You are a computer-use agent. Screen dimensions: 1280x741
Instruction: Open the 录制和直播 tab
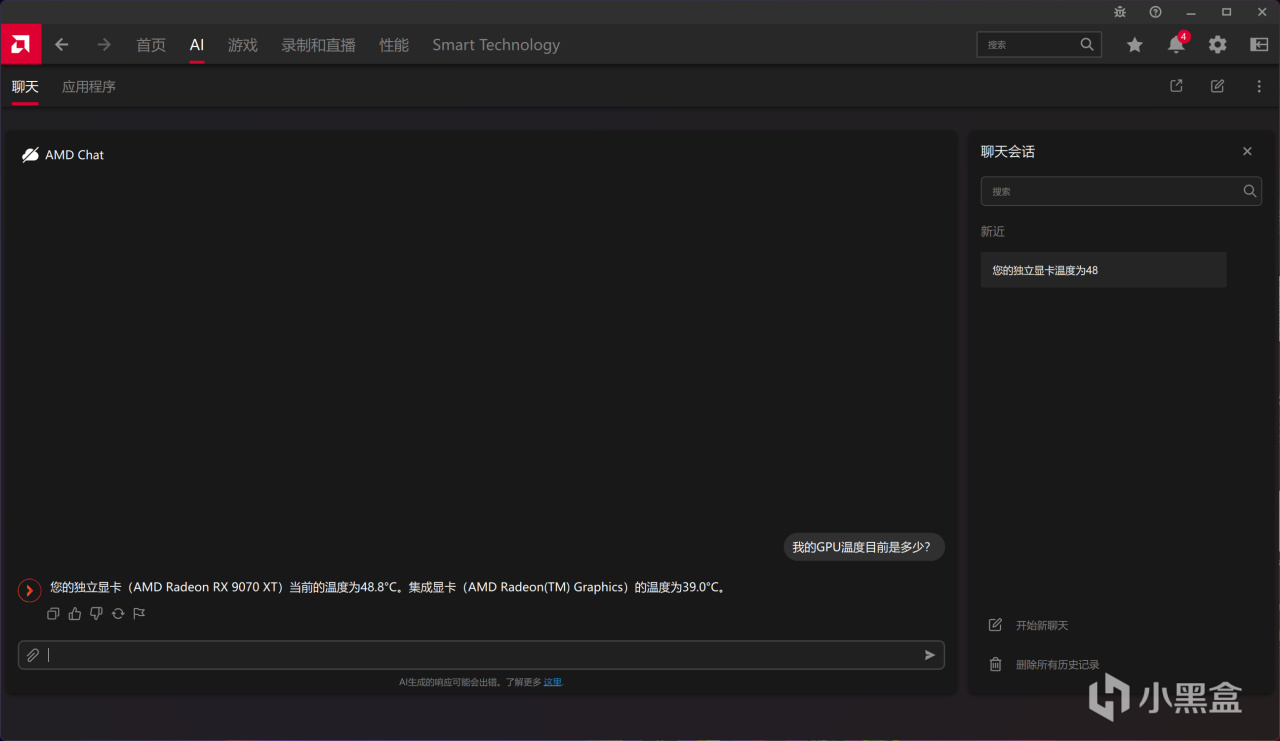coord(319,45)
